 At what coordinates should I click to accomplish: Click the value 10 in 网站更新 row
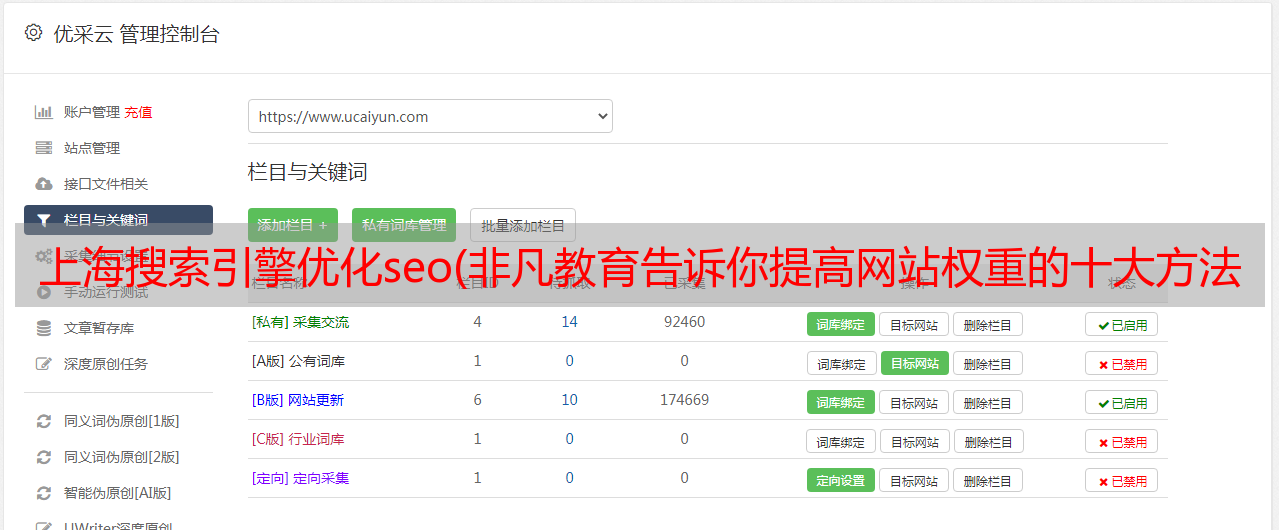point(569,400)
